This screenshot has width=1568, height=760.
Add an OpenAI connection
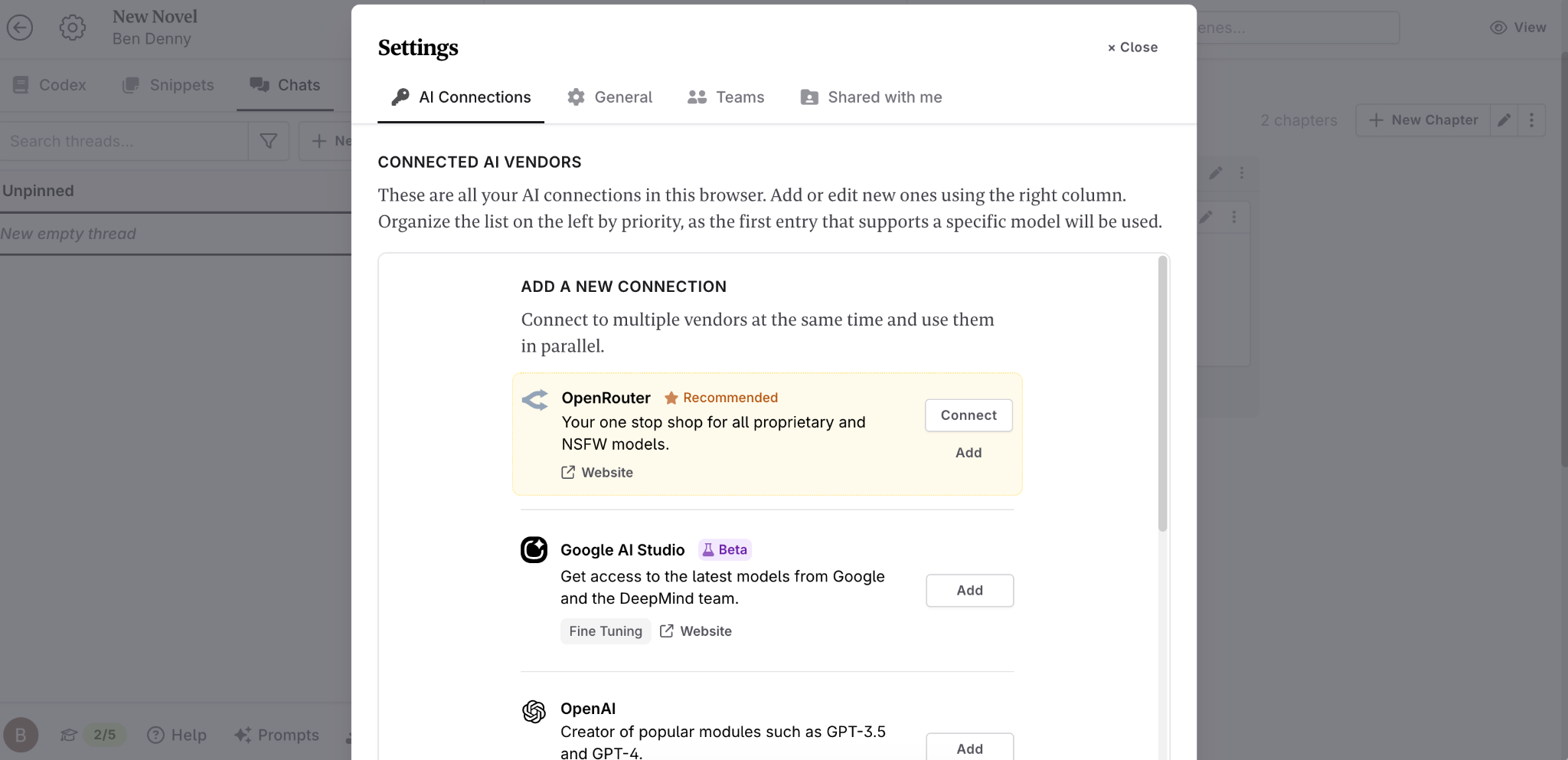pyautogui.click(x=970, y=747)
